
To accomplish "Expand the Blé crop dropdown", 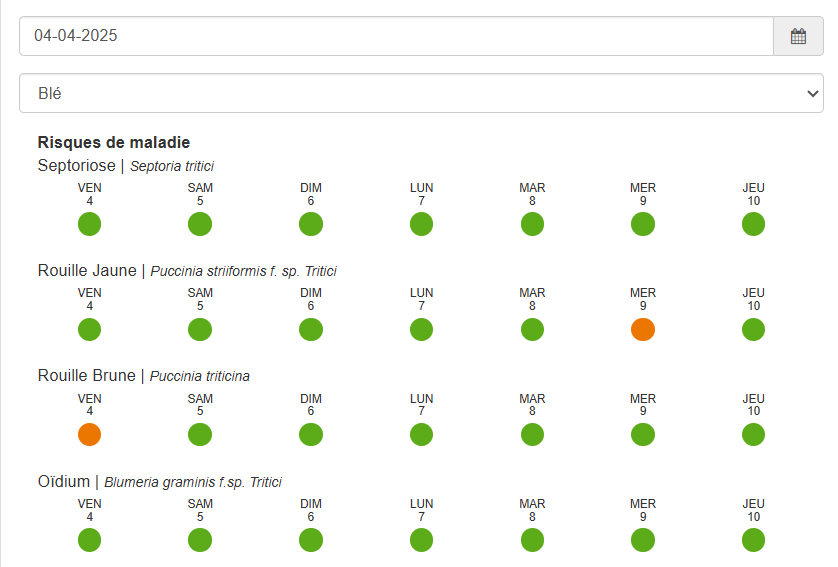I will [421, 93].
